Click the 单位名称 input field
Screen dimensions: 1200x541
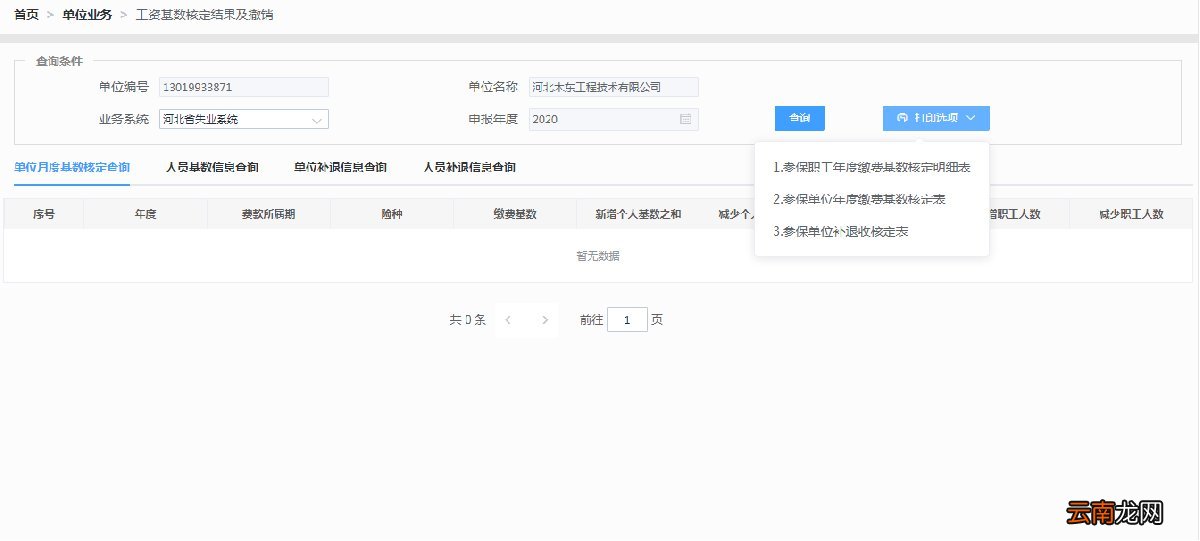(613, 87)
